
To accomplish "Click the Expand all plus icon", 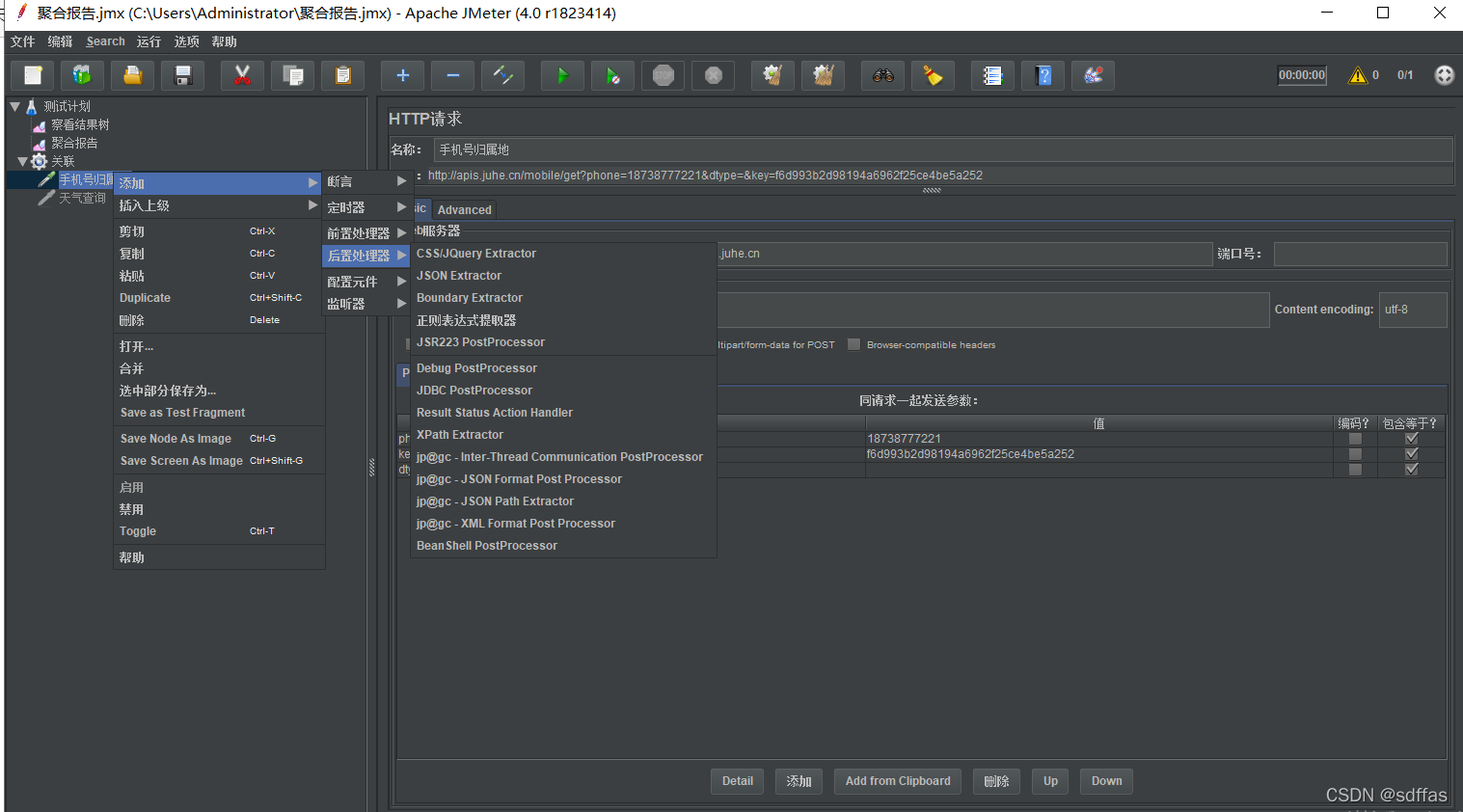I will pos(403,75).
